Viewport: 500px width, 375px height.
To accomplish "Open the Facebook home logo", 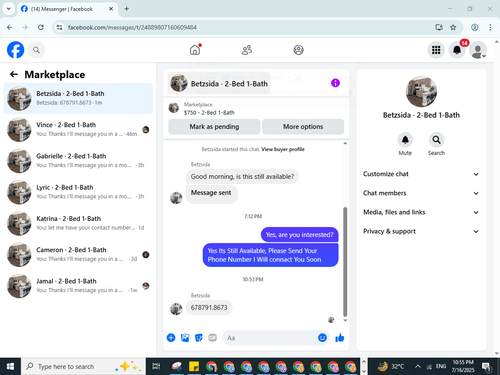I will pos(15,50).
